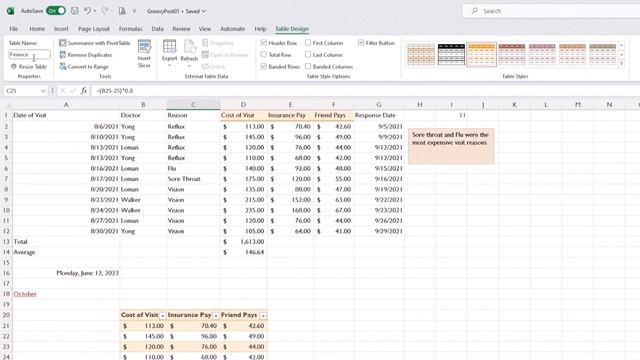Screen dimensions: 640x360
Task: Click the Total cell showing 1,613.00
Action: 244,242
